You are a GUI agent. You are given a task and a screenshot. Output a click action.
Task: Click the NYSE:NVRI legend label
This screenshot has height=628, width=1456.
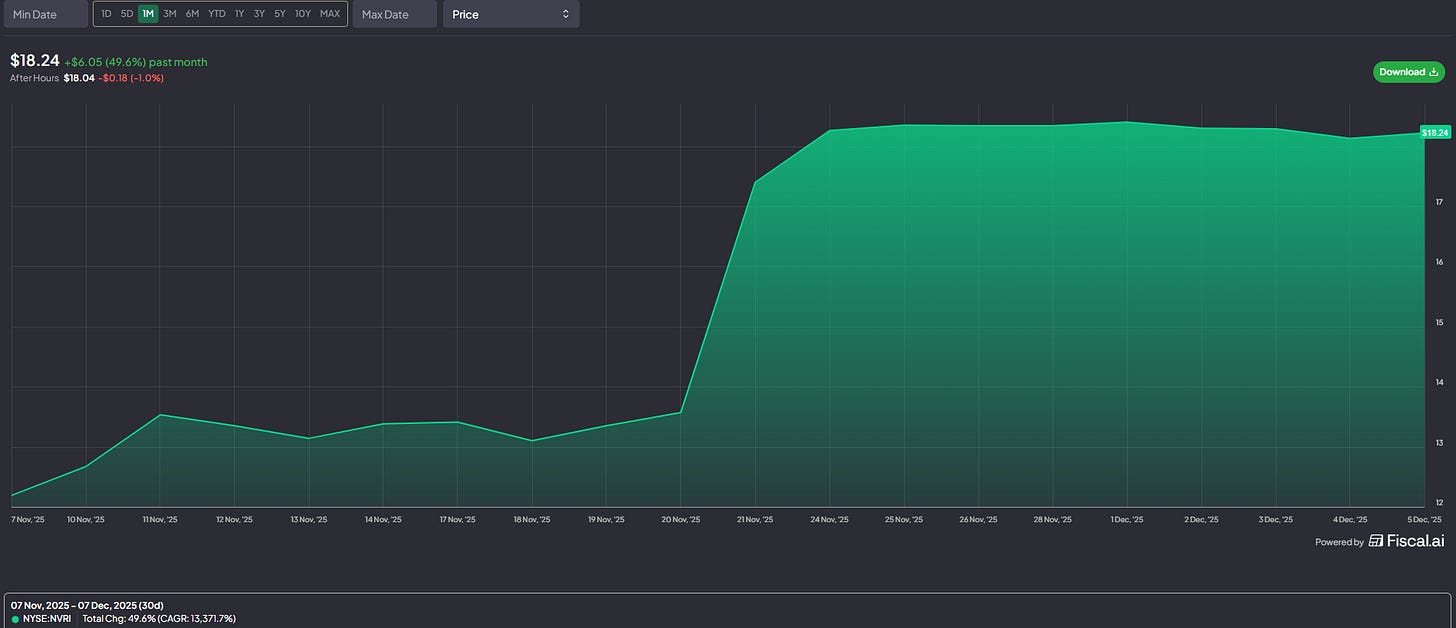point(49,619)
